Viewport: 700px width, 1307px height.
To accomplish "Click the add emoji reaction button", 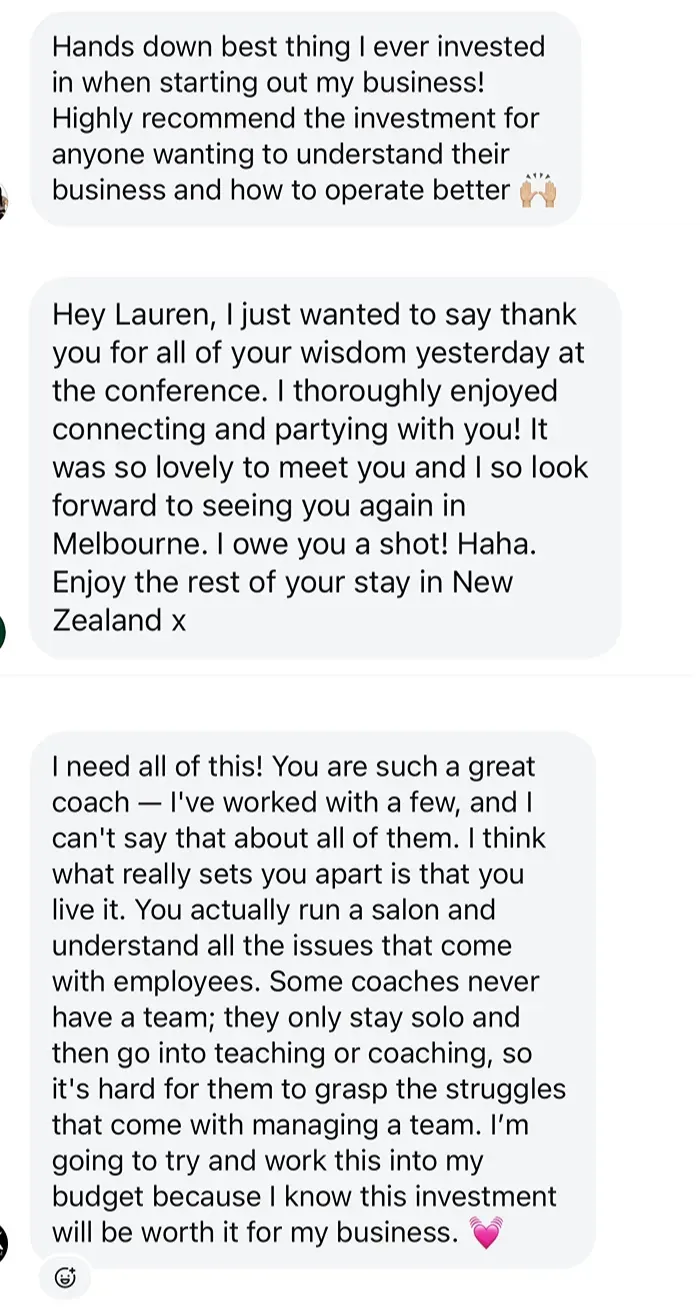I will (66, 1276).
